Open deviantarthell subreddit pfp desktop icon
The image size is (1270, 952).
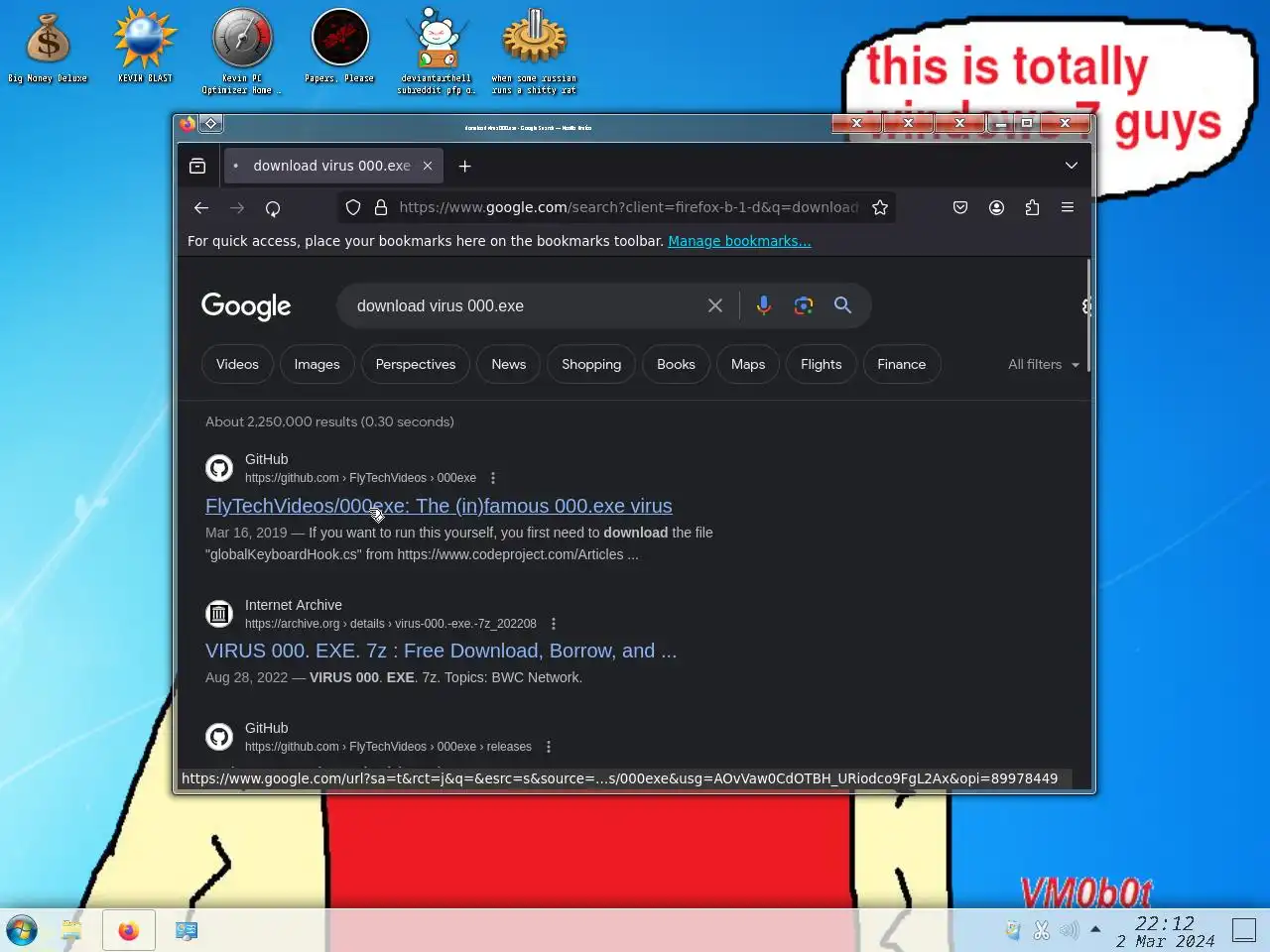tap(437, 52)
